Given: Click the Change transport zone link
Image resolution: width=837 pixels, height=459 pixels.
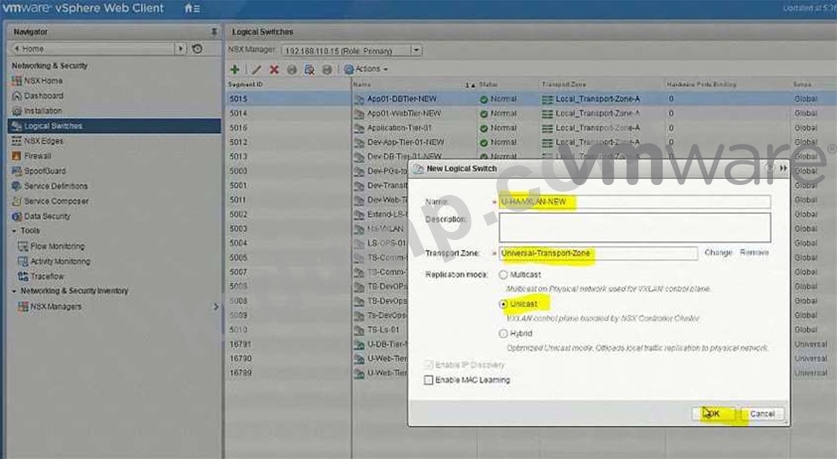Looking at the screenshot, I should [718, 252].
